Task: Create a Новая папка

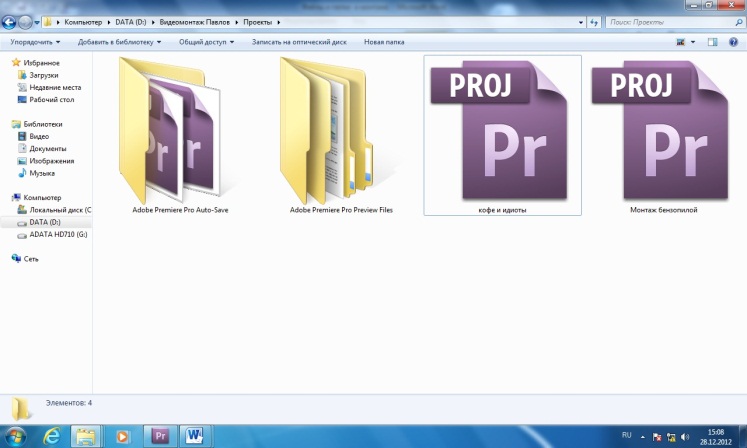Action: click(384, 42)
